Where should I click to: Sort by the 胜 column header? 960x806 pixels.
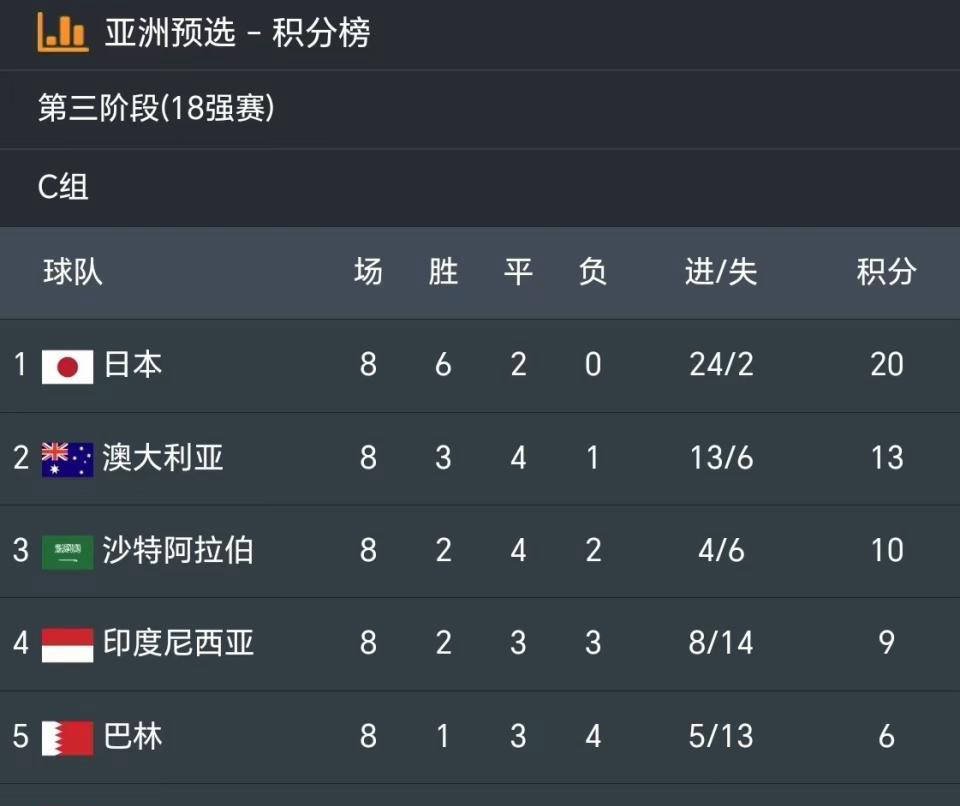pos(443,271)
